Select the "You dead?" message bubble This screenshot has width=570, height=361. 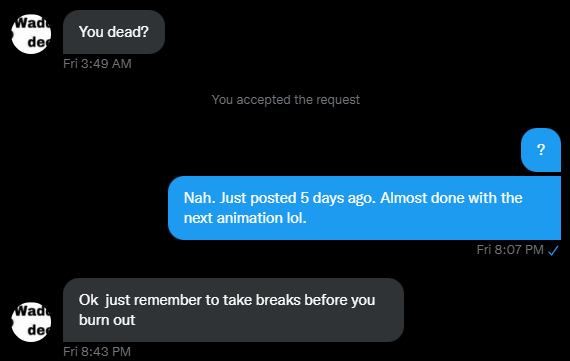tap(114, 32)
